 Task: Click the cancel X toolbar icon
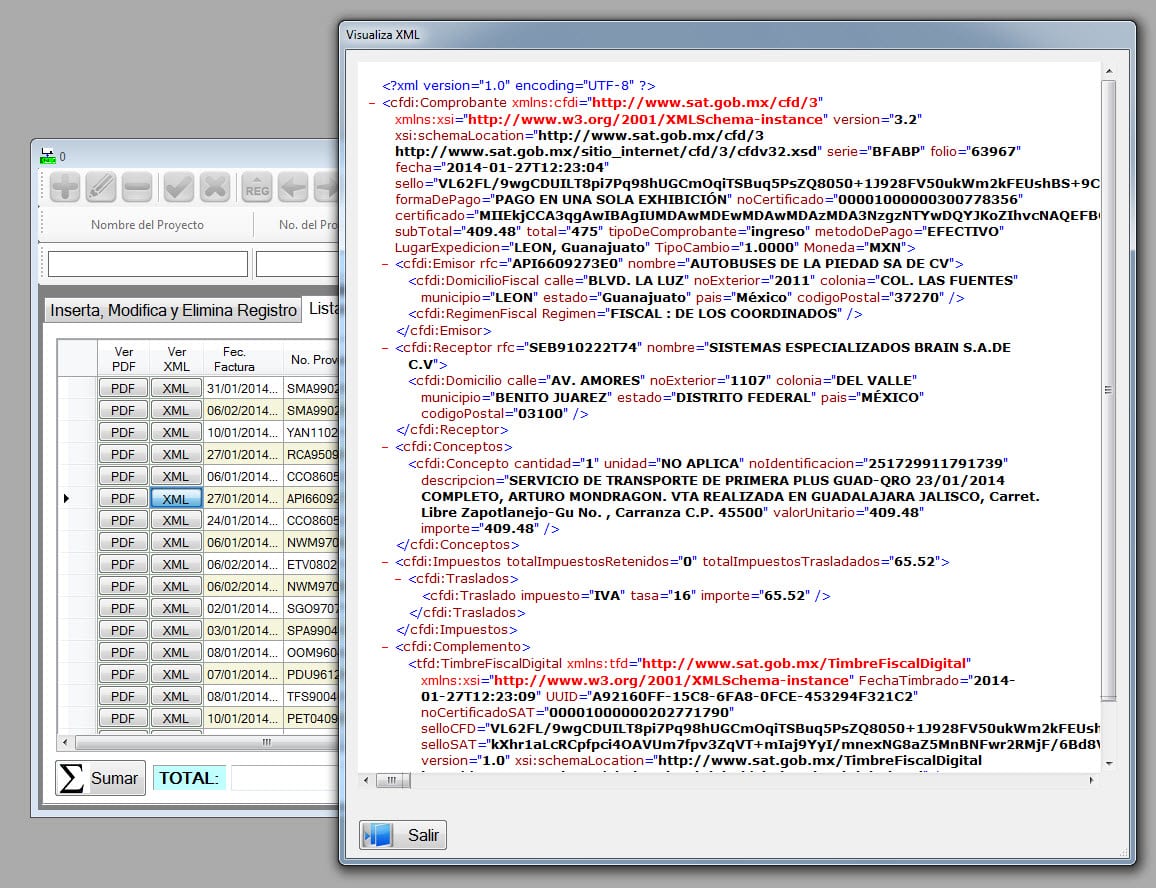(215, 187)
